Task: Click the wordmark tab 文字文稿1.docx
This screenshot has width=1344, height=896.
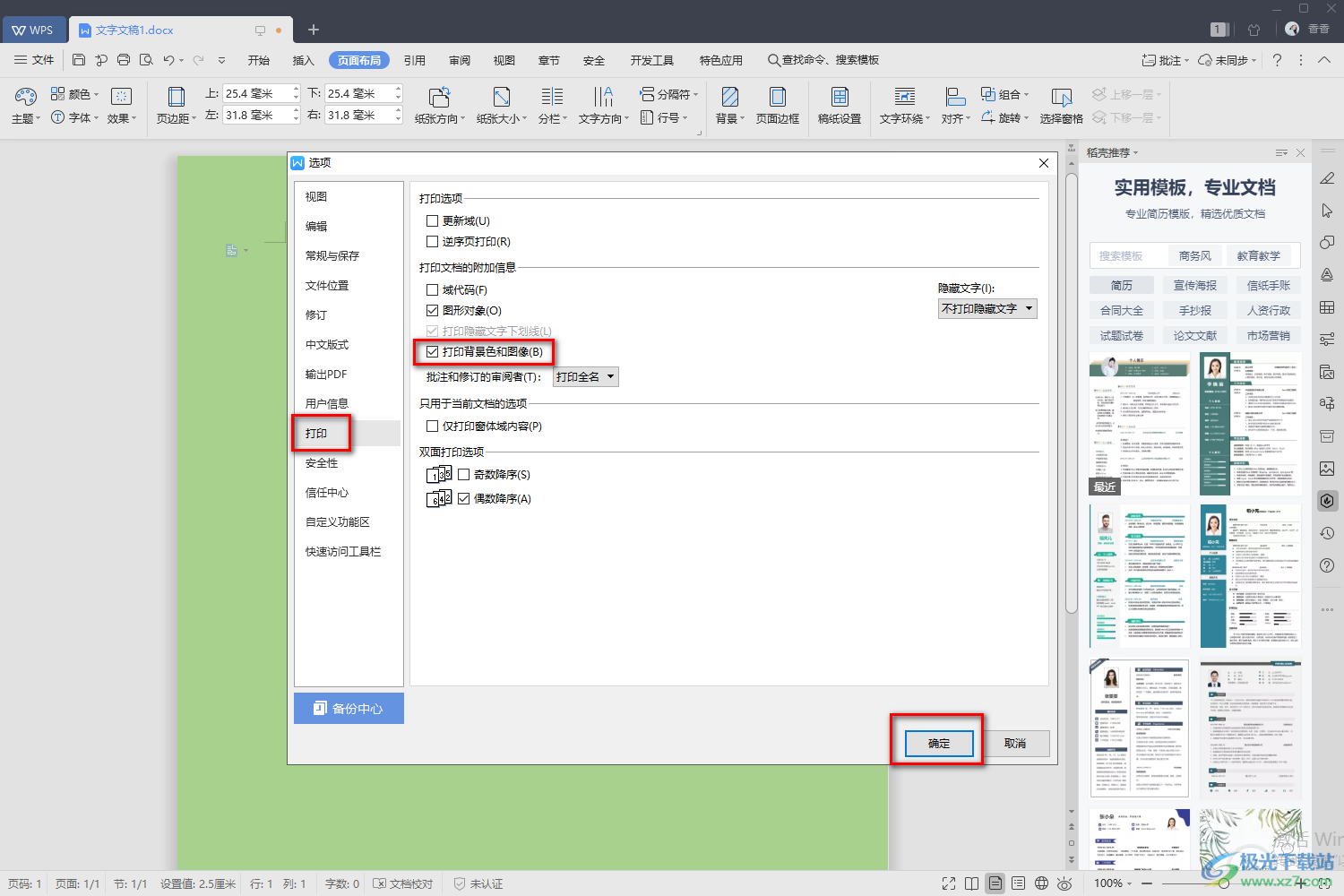Action: 134,30
